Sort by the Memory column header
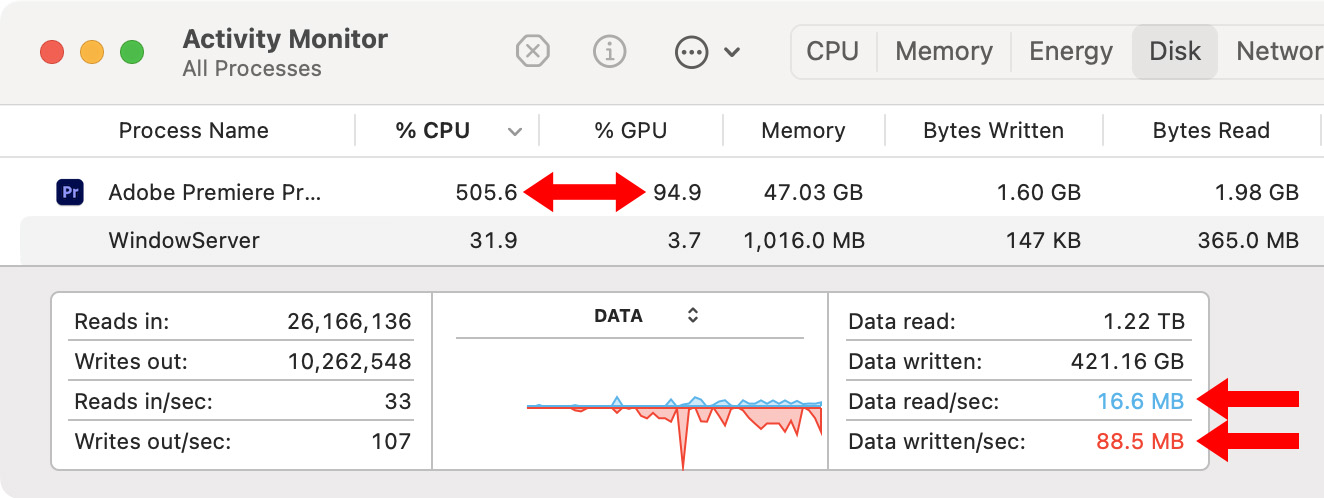This screenshot has height=498, width=1324. coord(803,131)
